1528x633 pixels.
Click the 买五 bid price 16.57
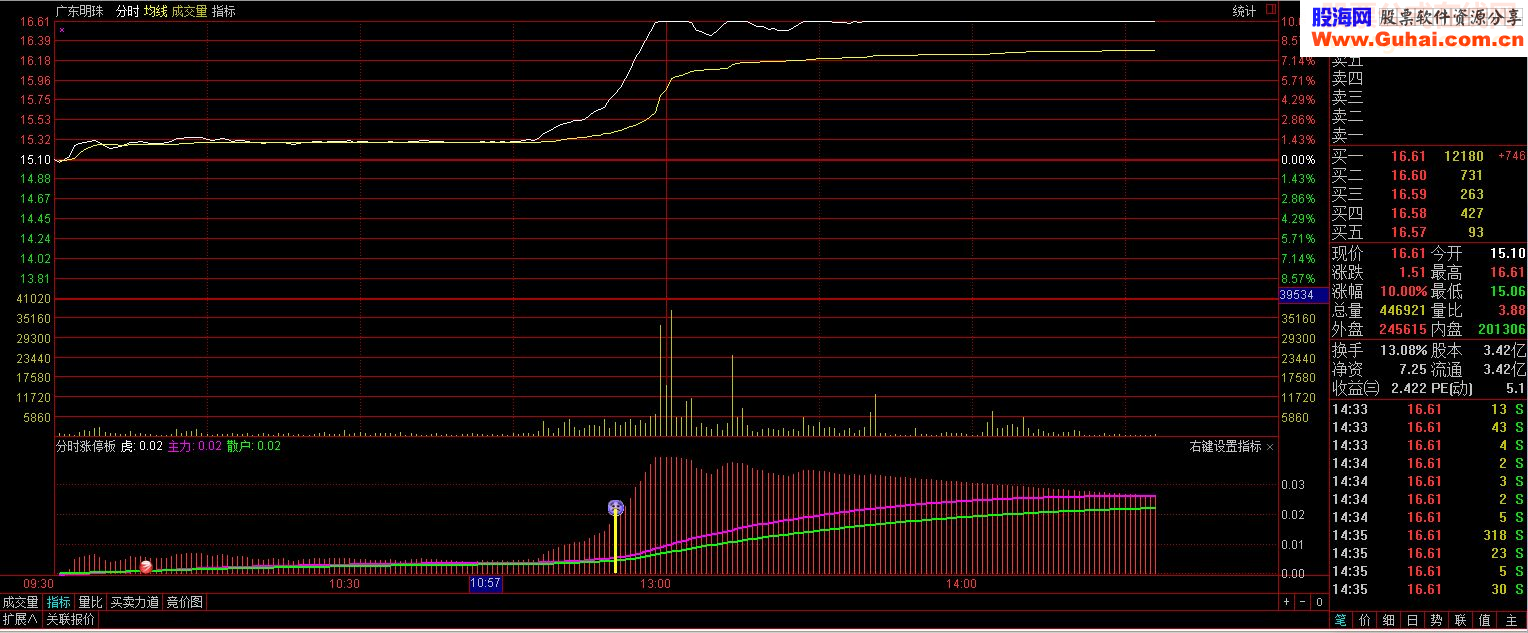click(x=1411, y=232)
